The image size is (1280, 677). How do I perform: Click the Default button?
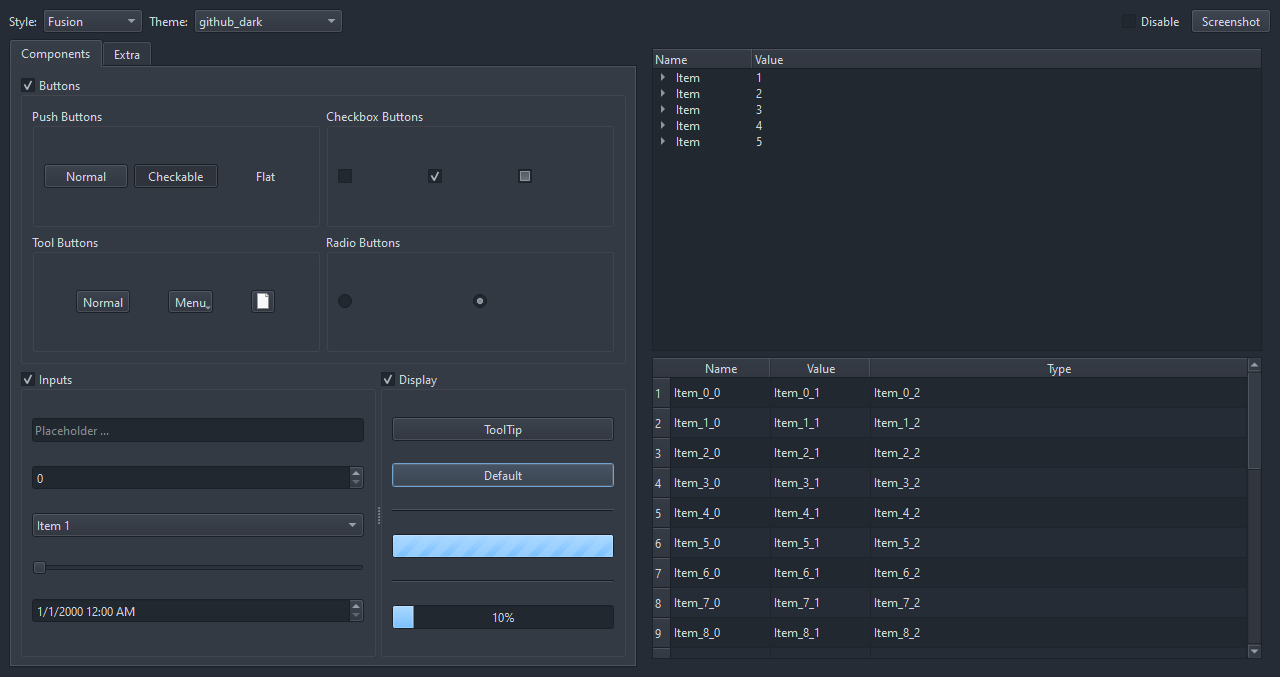[x=502, y=475]
